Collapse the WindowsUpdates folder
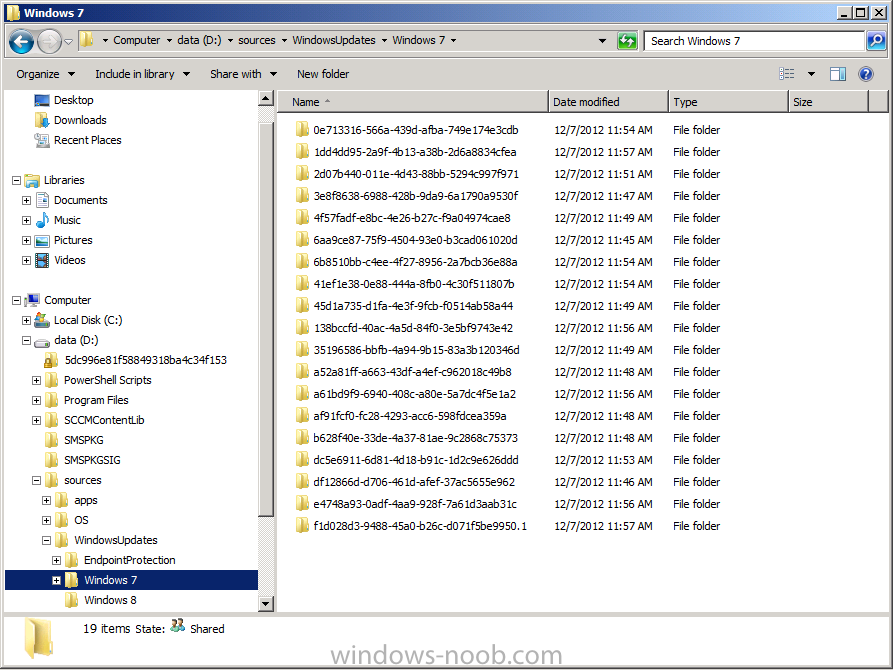893x670 pixels. click(x=47, y=540)
